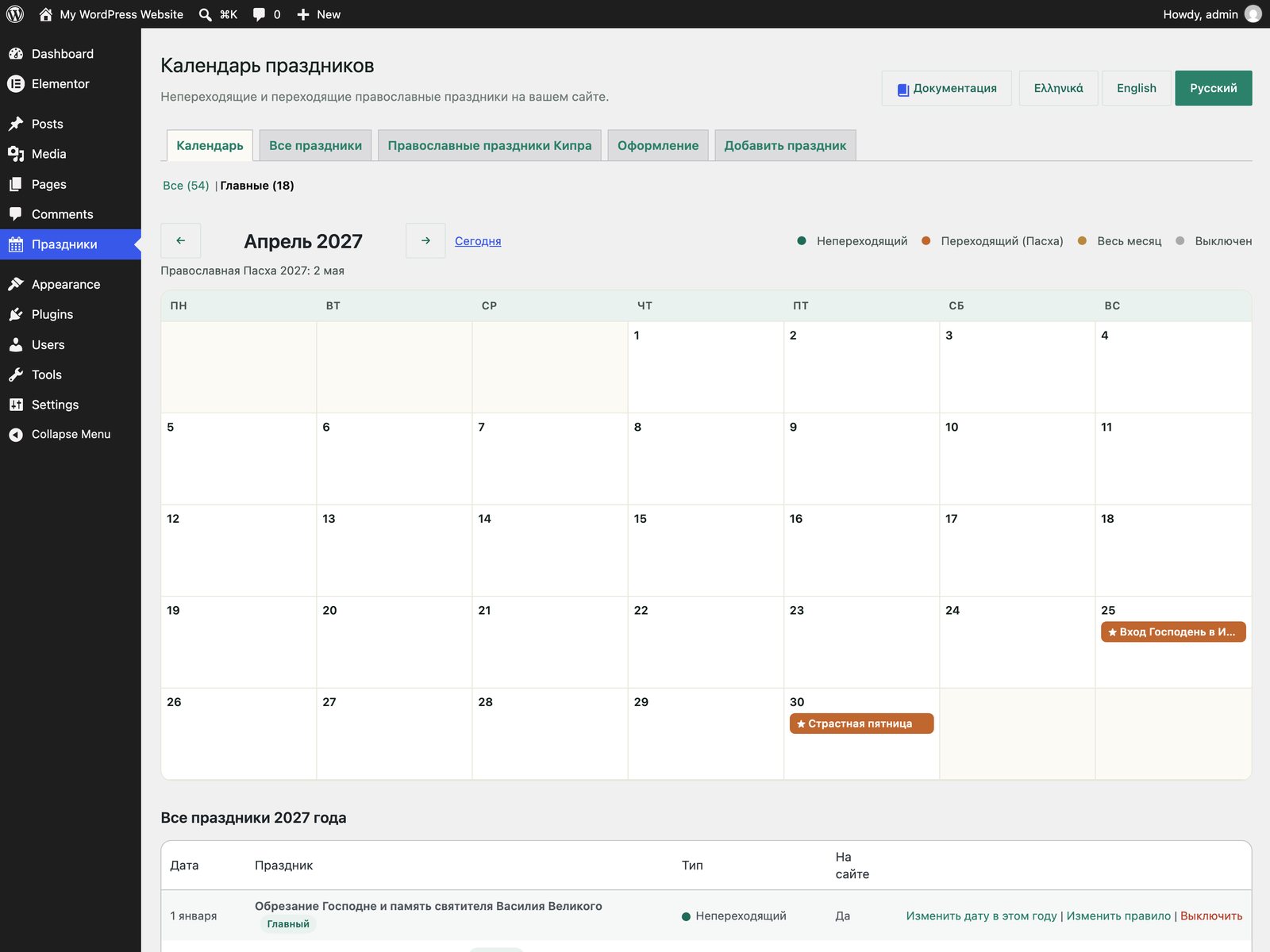Switch language to English
This screenshot has height=952, width=1270.
pyautogui.click(x=1136, y=88)
